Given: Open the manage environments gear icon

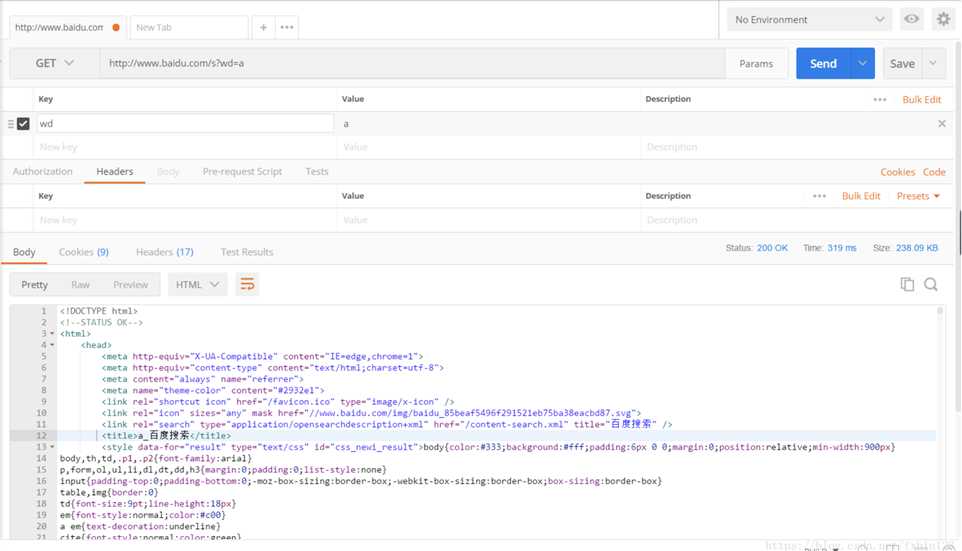Looking at the screenshot, I should [943, 19].
